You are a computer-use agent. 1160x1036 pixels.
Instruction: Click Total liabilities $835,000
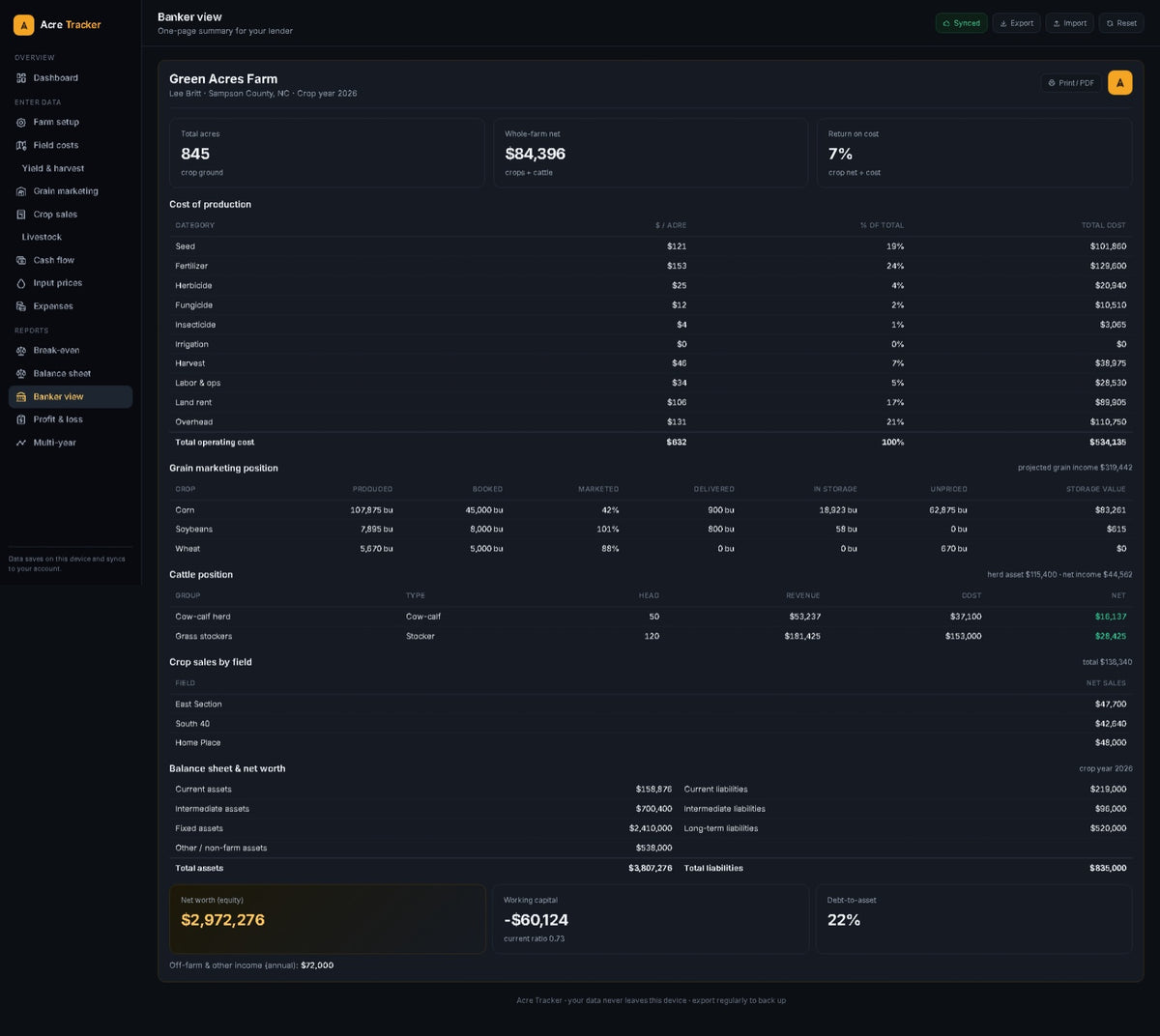[x=1108, y=869]
